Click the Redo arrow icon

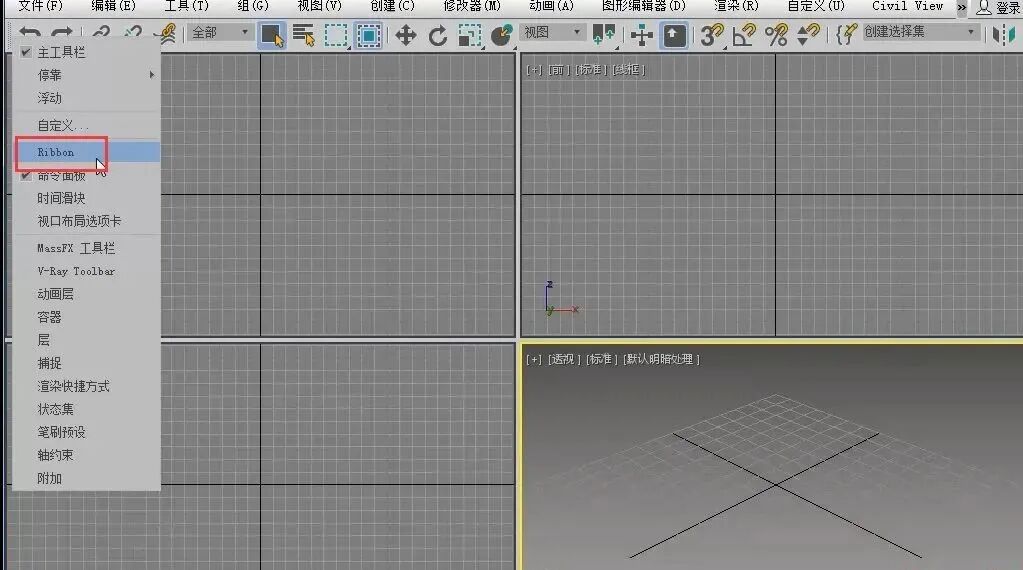coord(62,33)
